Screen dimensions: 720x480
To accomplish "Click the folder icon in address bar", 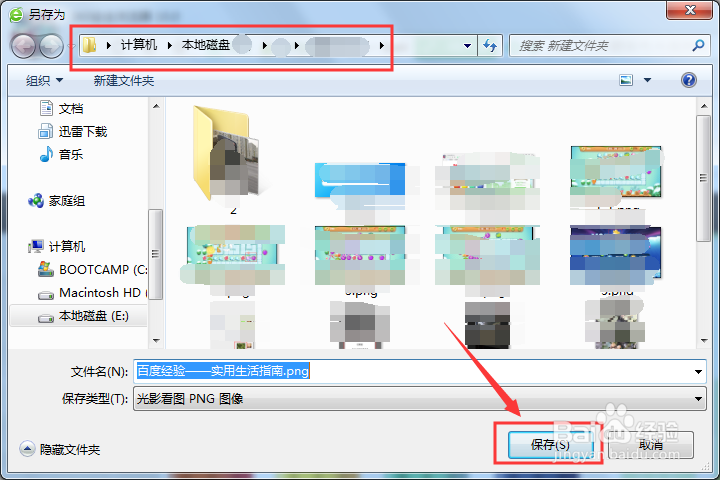I will [x=90, y=45].
